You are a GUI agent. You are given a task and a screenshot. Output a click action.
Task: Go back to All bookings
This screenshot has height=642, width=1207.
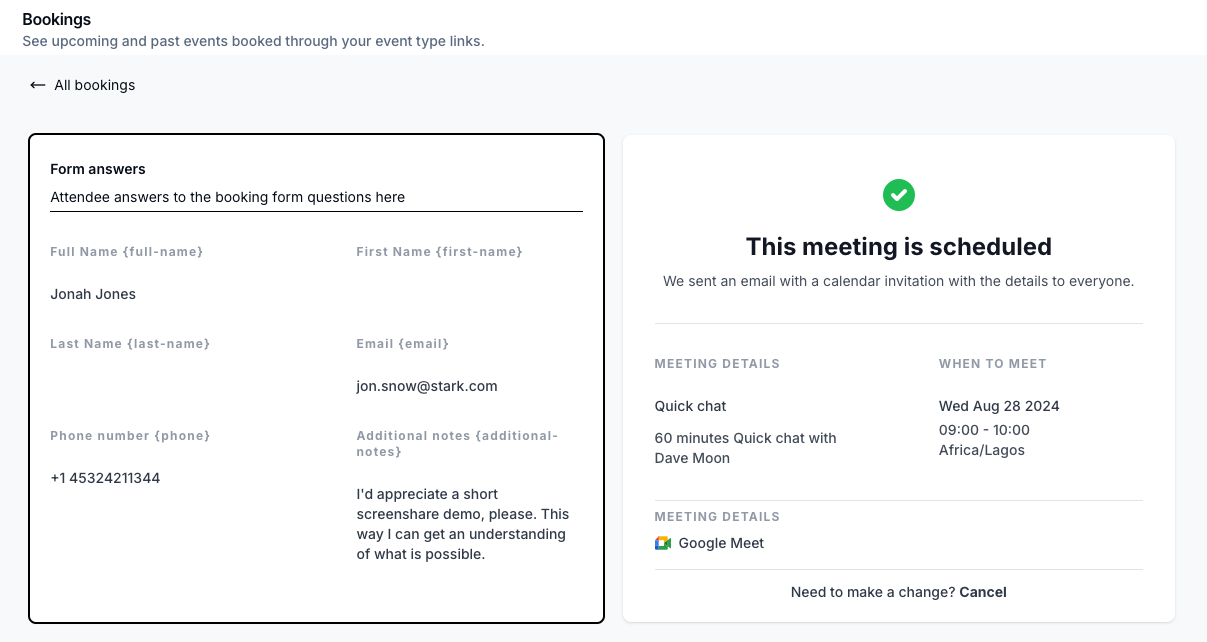[x=82, y=85]
